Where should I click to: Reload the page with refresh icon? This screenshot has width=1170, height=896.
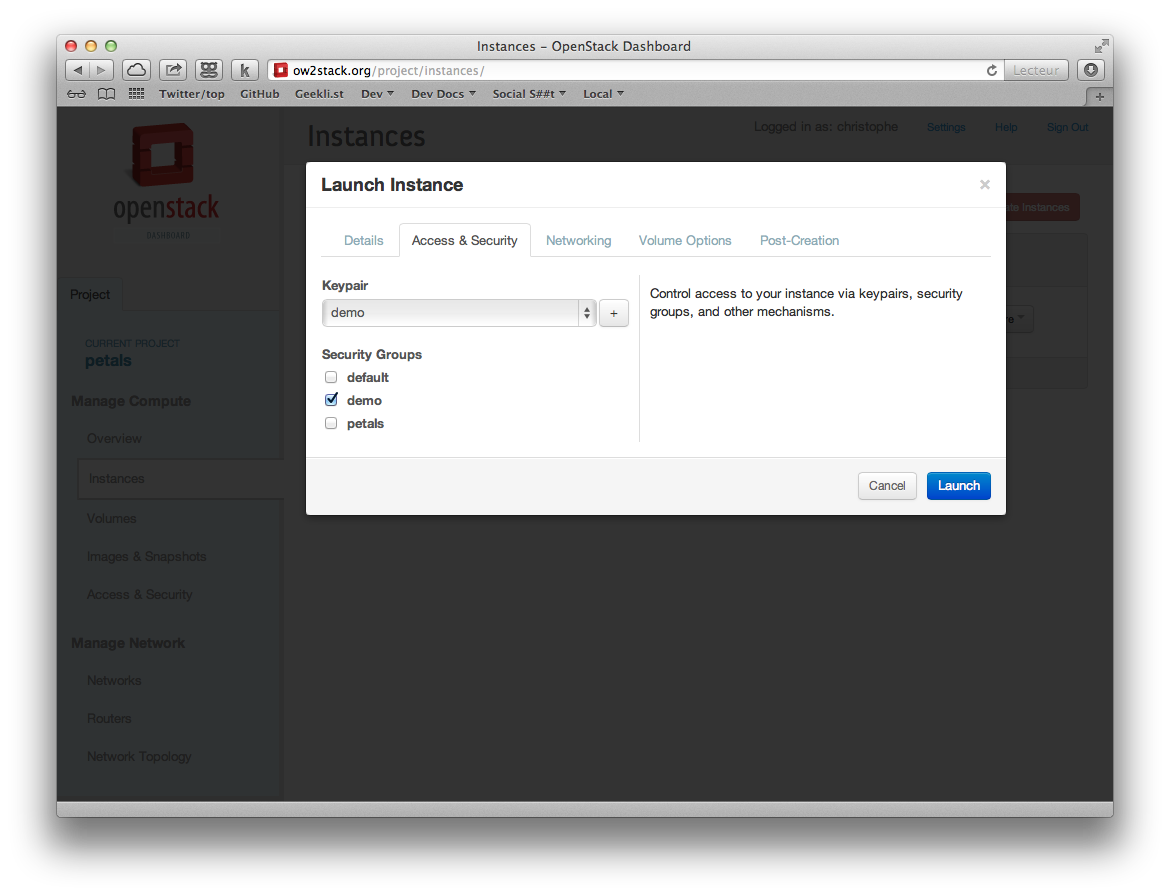[x=992, y=70]
